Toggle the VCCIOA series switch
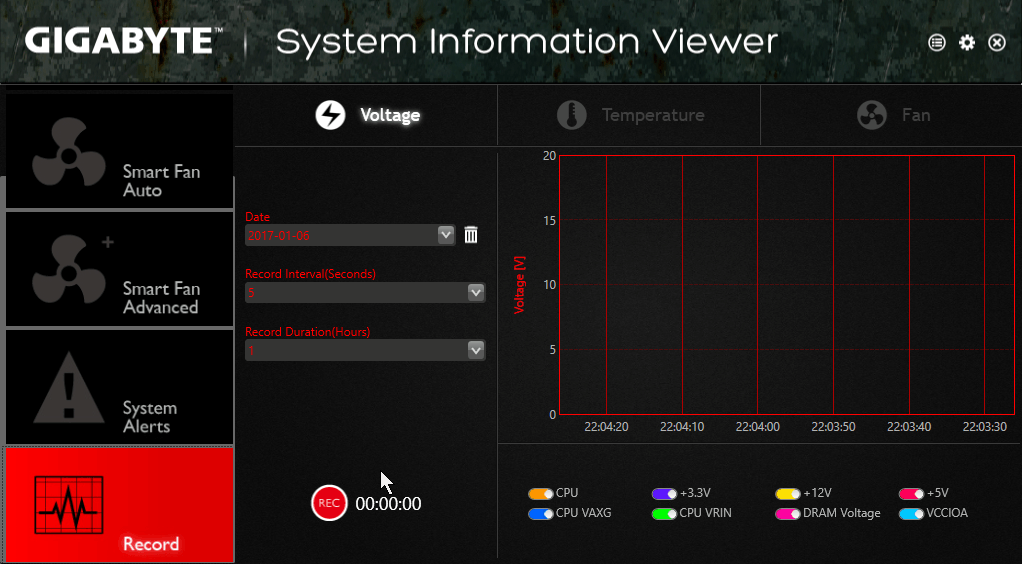This screenshot has height=564, width=1022. [x=911, y=514]
